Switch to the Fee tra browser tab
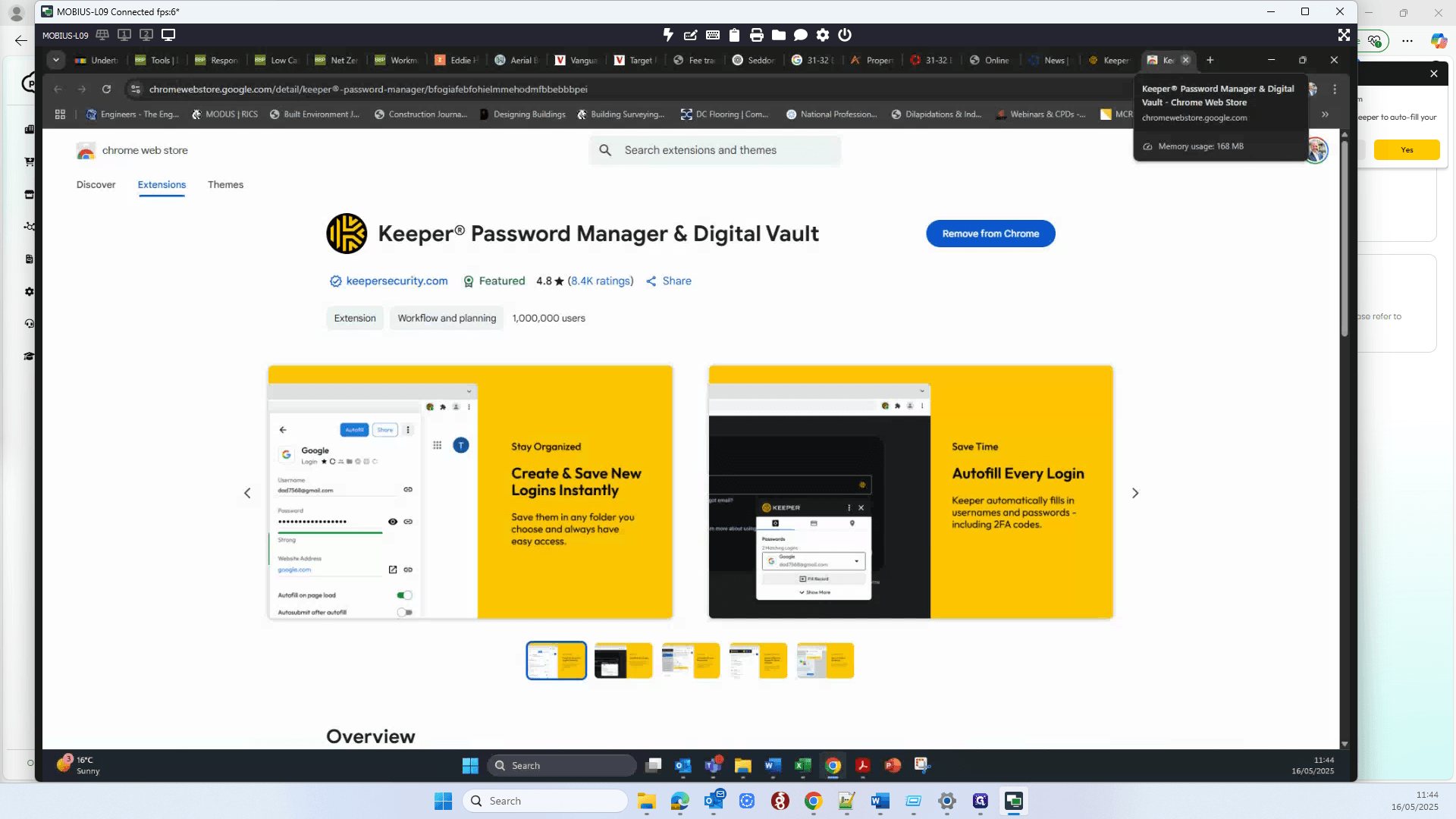 tap(695, 60)
